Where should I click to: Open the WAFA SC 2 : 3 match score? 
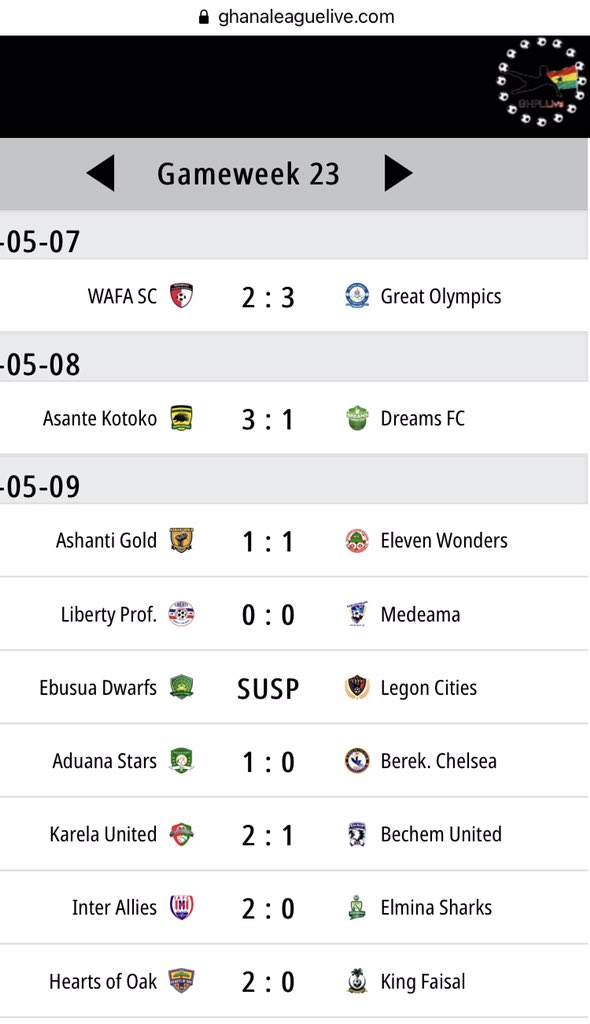pyautogui.click(x=268, y=298)
